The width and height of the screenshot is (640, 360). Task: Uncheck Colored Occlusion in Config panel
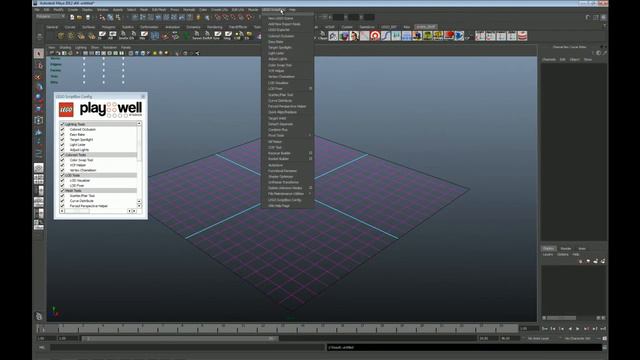point(62,129)
